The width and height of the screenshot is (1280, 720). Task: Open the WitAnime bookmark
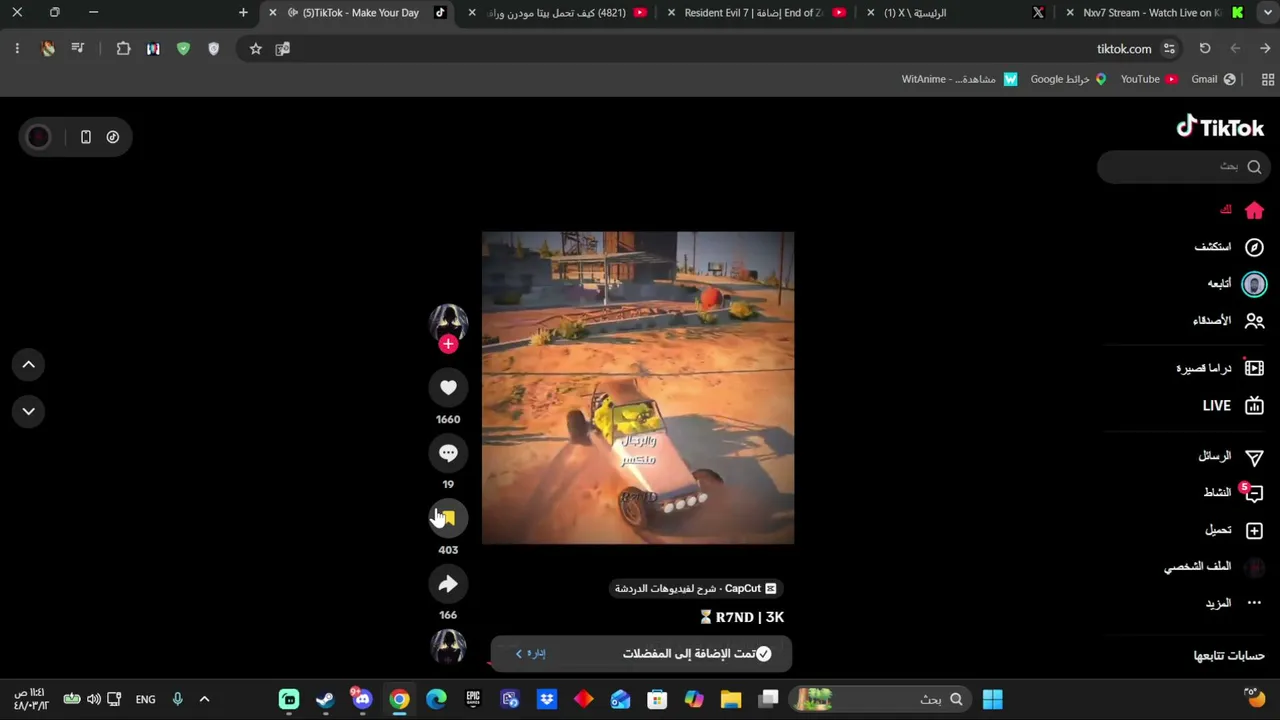tap(959, 80)
